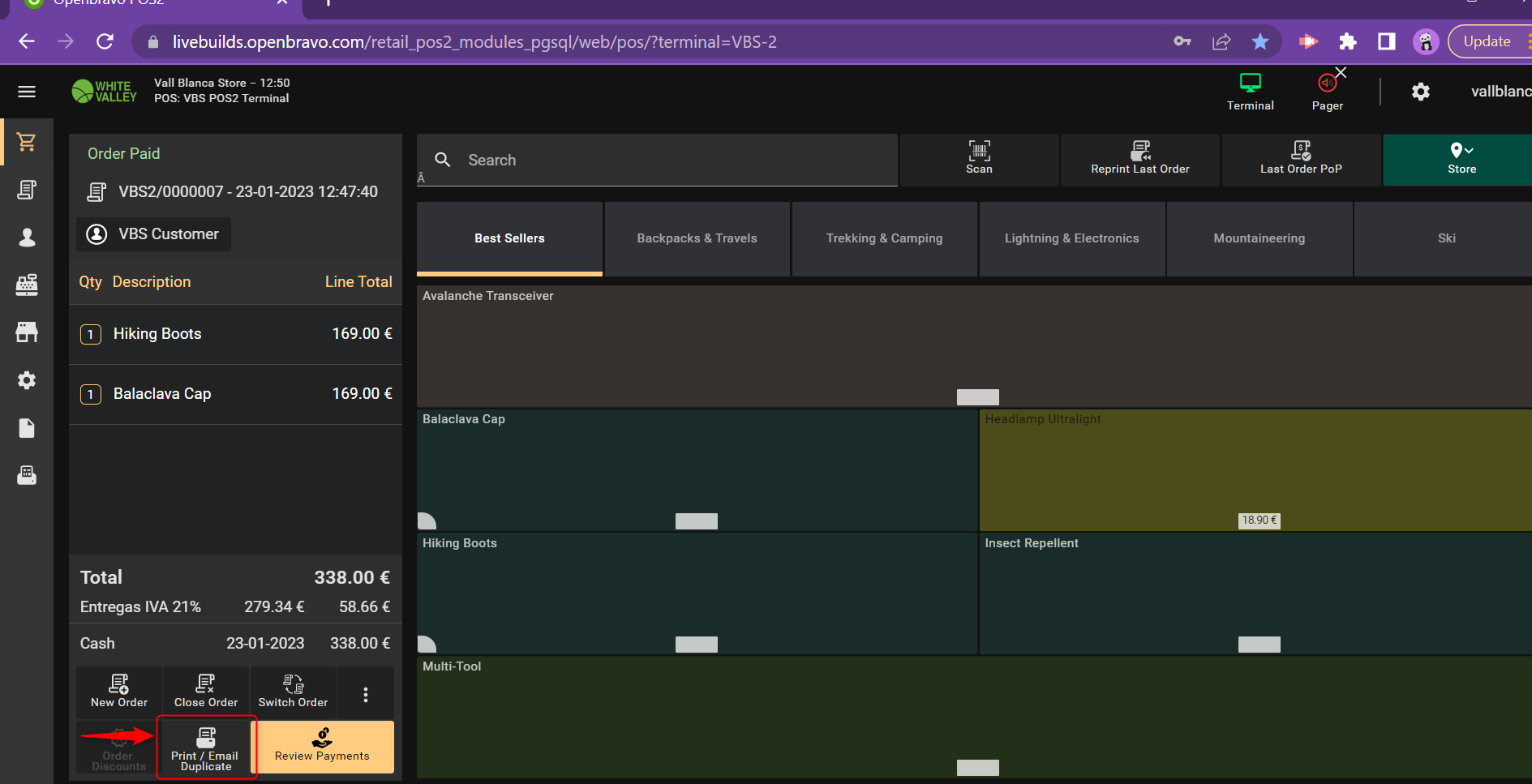
Task: Select the Lightning & Electronics tab
Action: coord(1071,238)
